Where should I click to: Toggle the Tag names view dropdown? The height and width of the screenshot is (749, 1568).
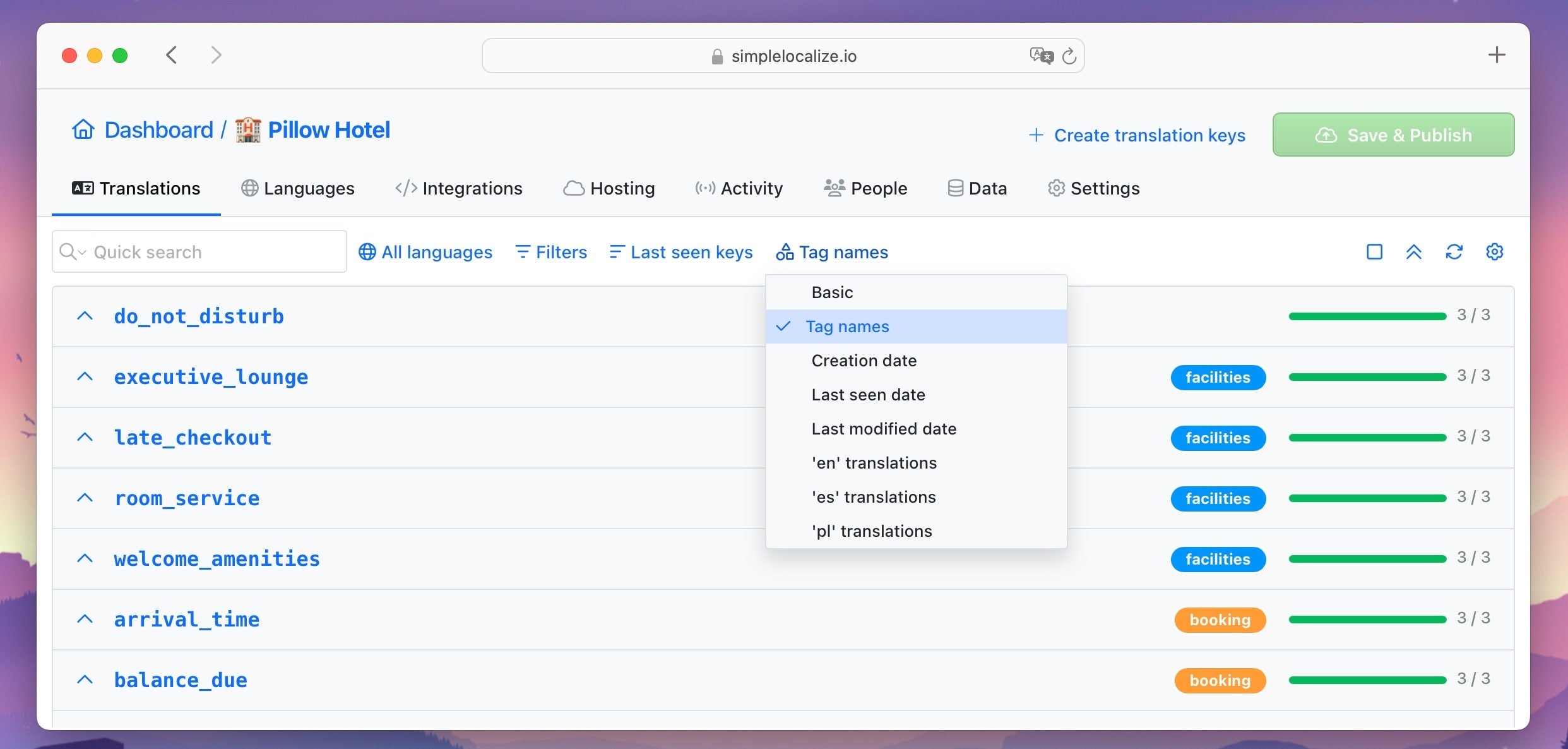click(832, 252)
